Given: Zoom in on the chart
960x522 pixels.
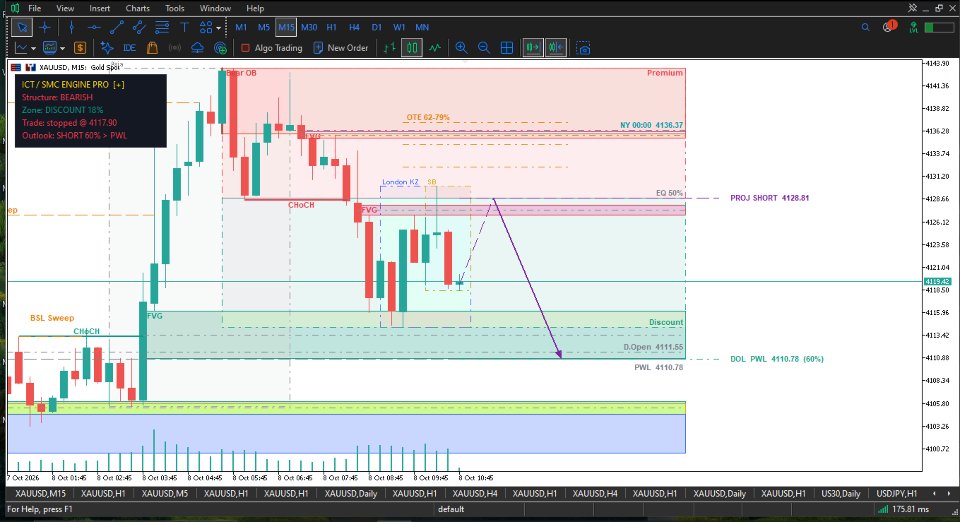Looking at the screenshot, I should click(x=461, y=48).
